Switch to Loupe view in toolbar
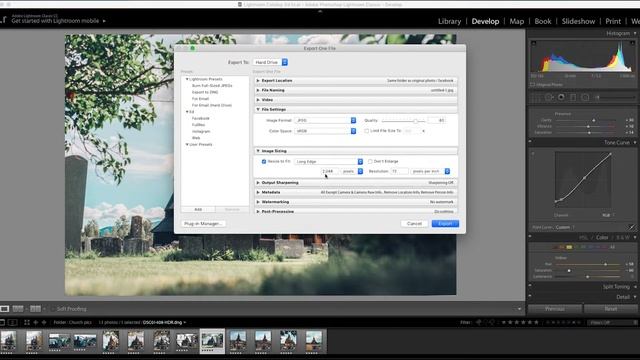 click(x=4, y=309)
